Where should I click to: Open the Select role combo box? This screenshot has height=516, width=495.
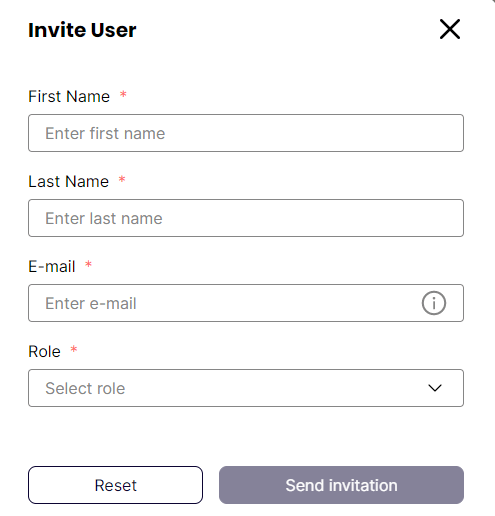[246, 388]
